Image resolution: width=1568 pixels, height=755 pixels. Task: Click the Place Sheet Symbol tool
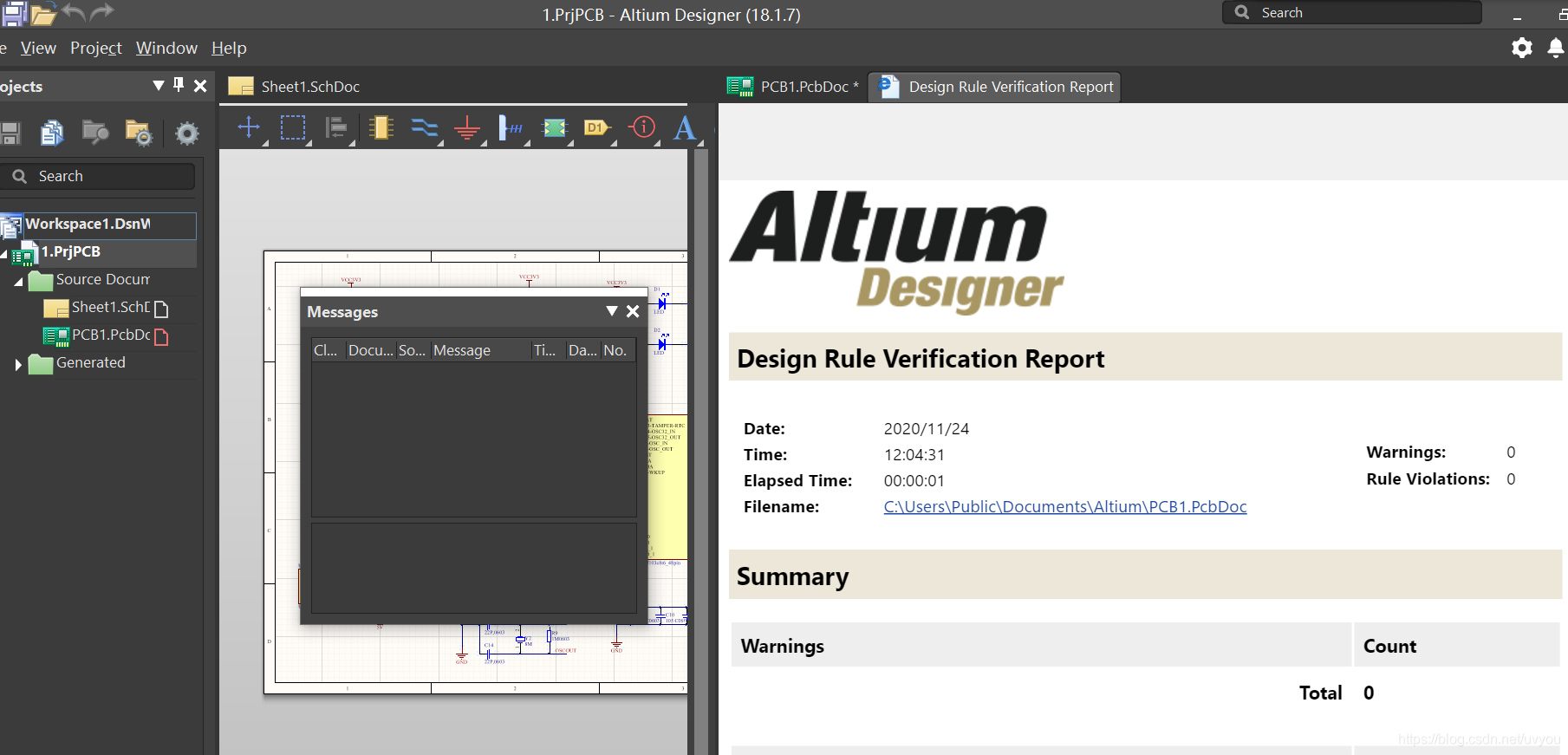pos(554,128)
